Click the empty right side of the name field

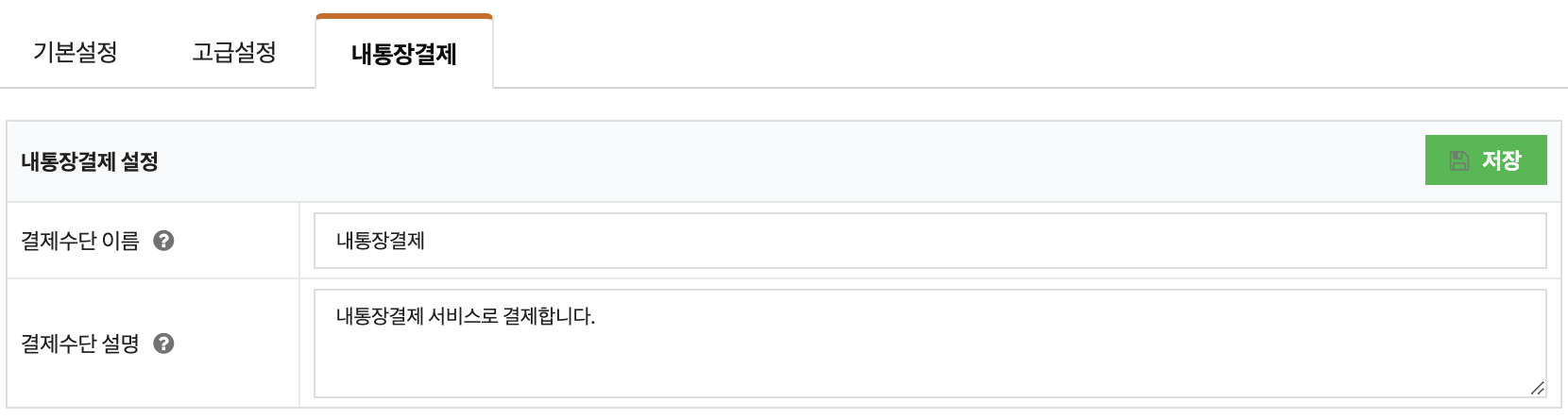tap(982, 241)
